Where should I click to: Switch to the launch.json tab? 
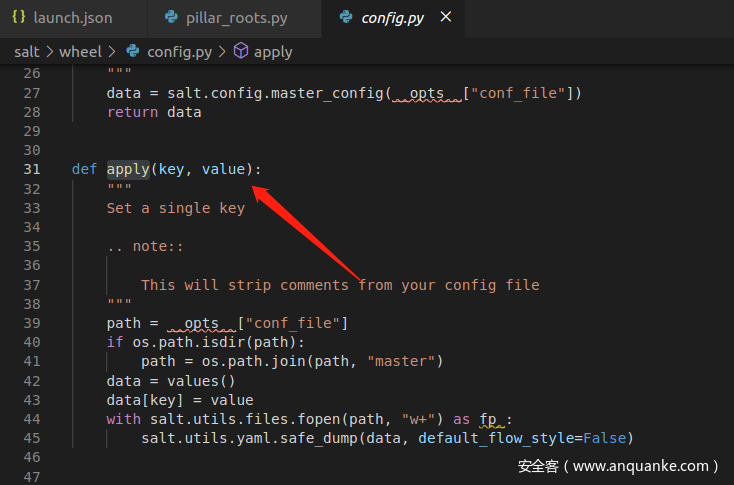(x=72, y=18)
